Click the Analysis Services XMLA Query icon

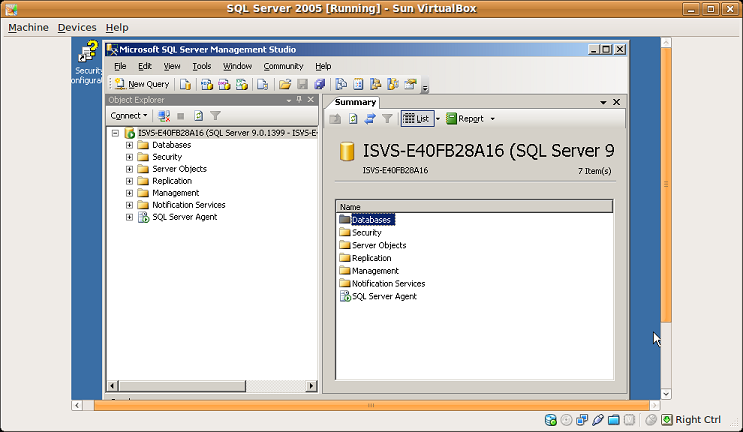coord(242,84)
